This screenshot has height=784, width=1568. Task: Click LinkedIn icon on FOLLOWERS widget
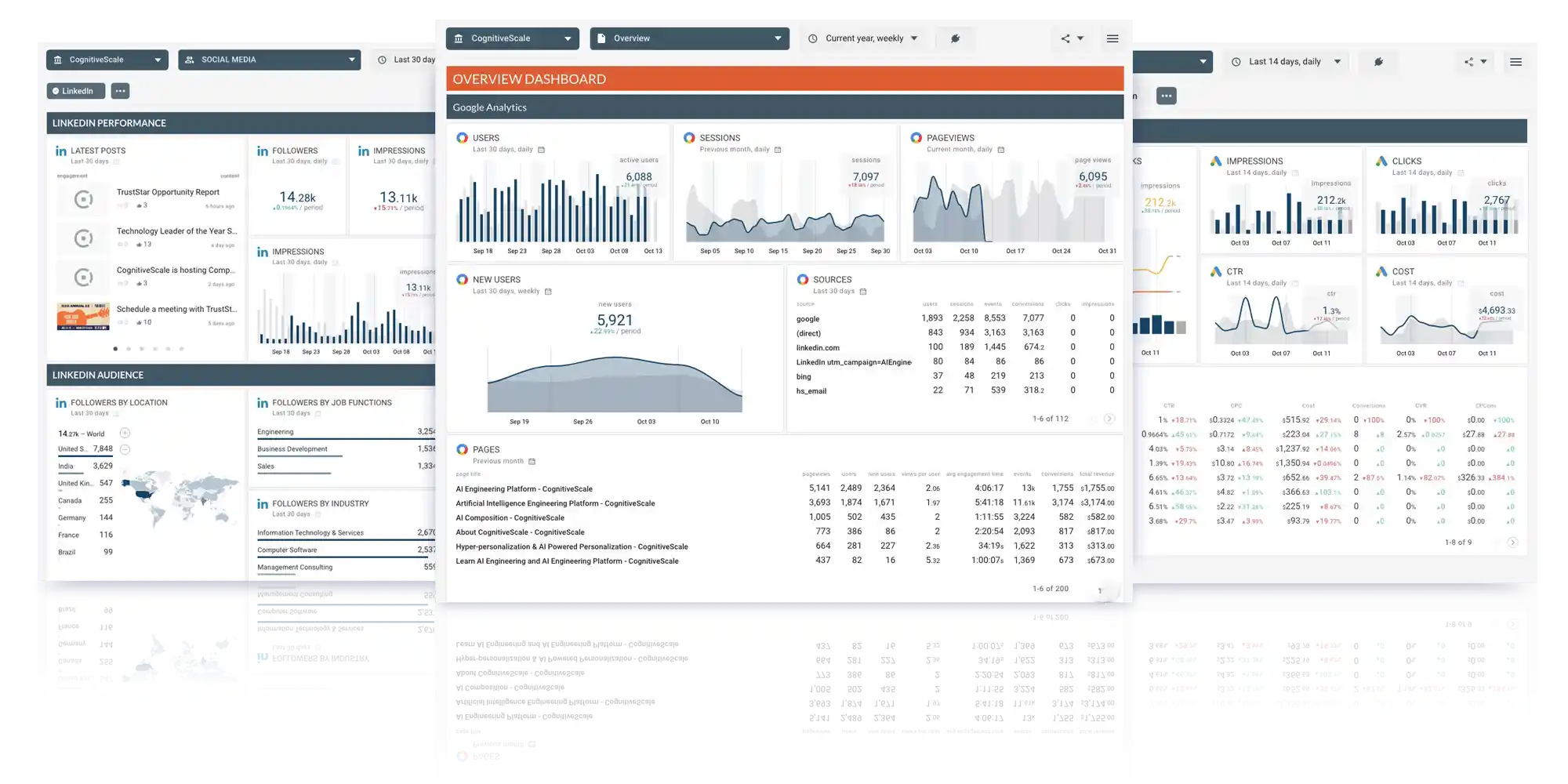(x=263, y=151)
